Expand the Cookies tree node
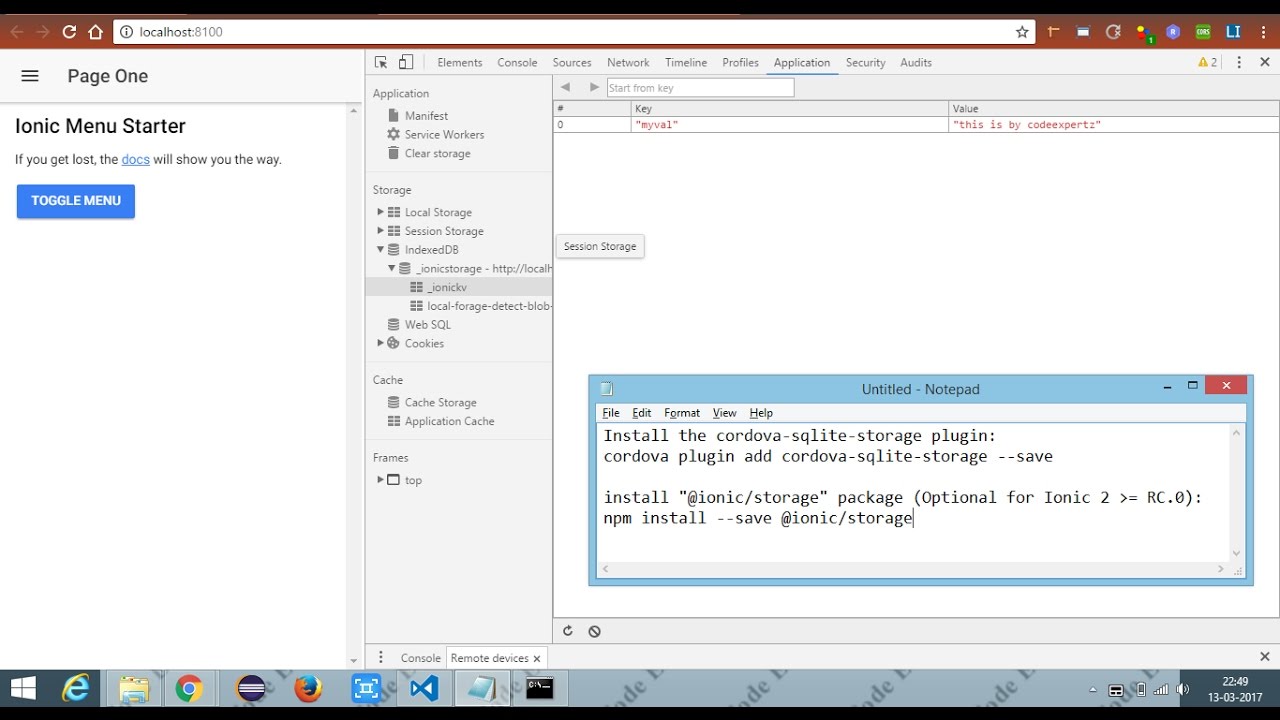Image resolution: width=1280 pixels, height=720 pixels. [380, 343]
